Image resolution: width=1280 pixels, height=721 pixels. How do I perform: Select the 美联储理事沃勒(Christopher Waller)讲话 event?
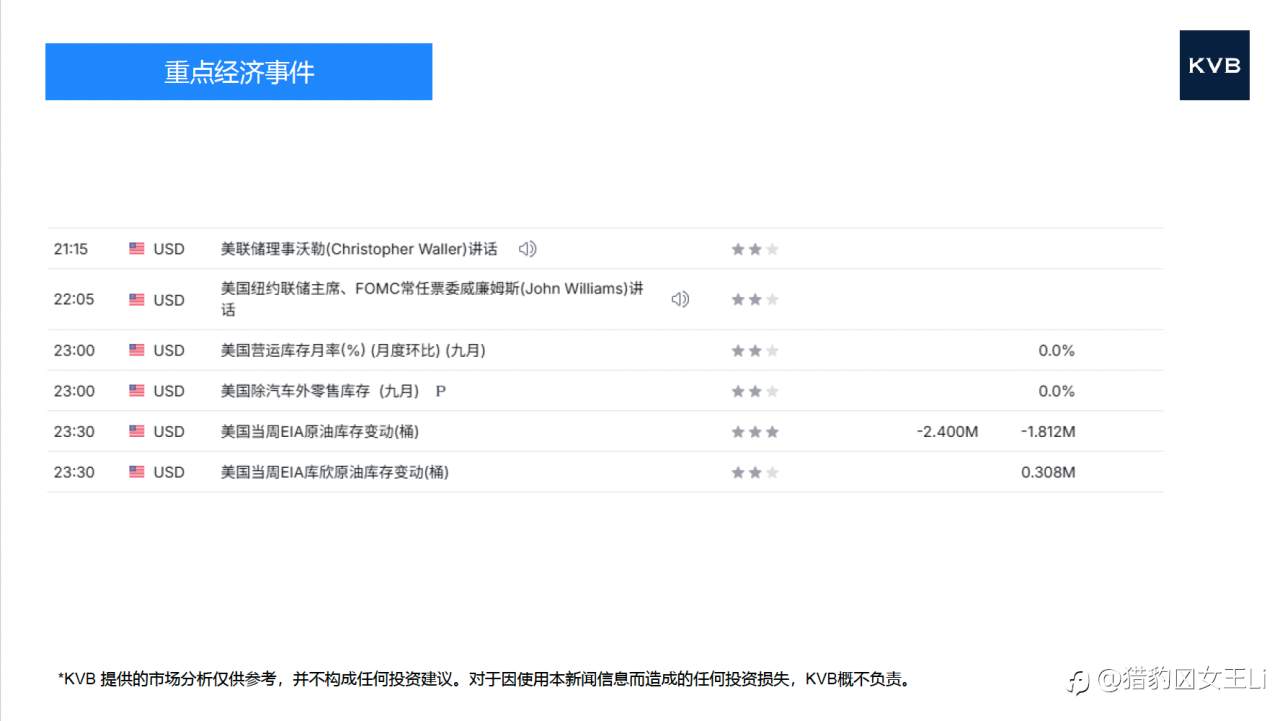[359, 249]
